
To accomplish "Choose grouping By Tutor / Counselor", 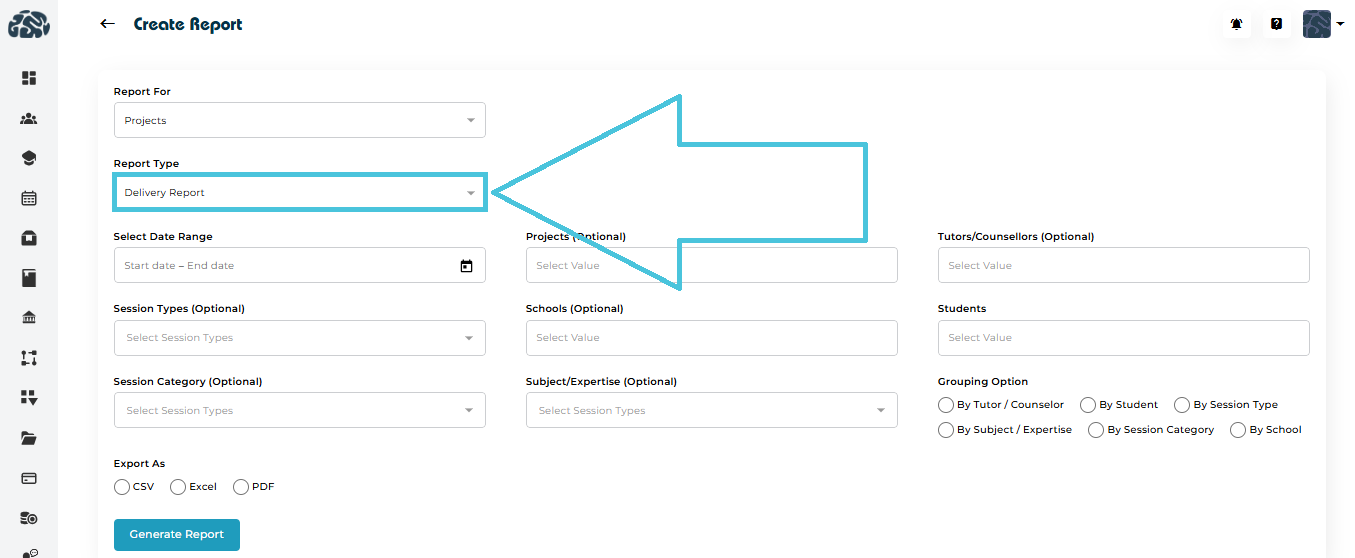I will [946, 405].
